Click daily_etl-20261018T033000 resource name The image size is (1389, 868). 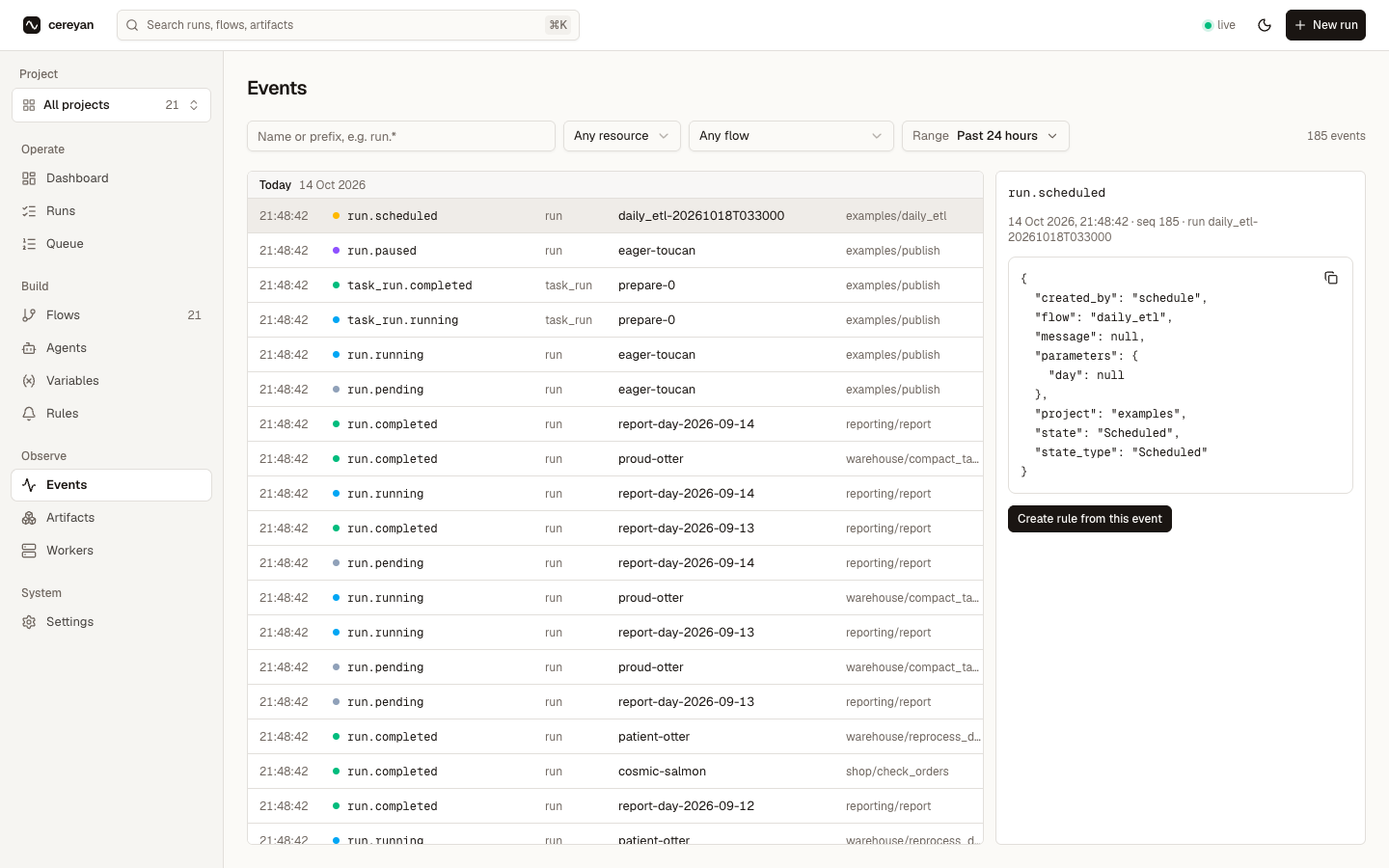pyautogui.click(x=701, y=216)
